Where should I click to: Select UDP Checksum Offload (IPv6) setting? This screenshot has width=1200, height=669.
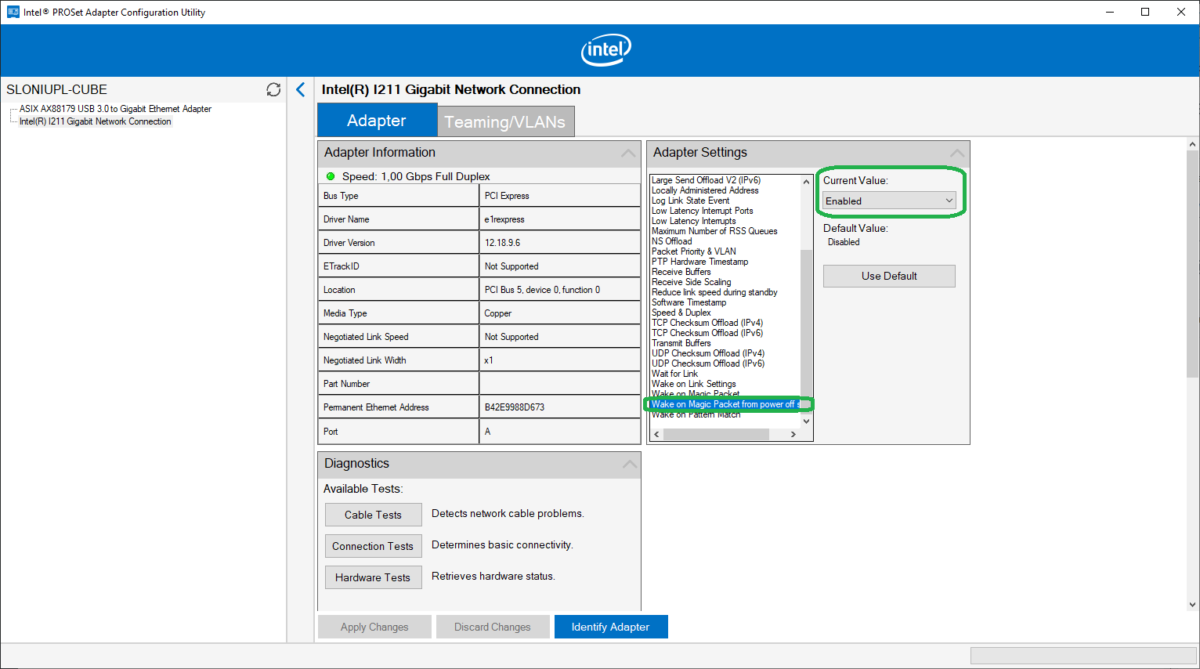point(708,364)
